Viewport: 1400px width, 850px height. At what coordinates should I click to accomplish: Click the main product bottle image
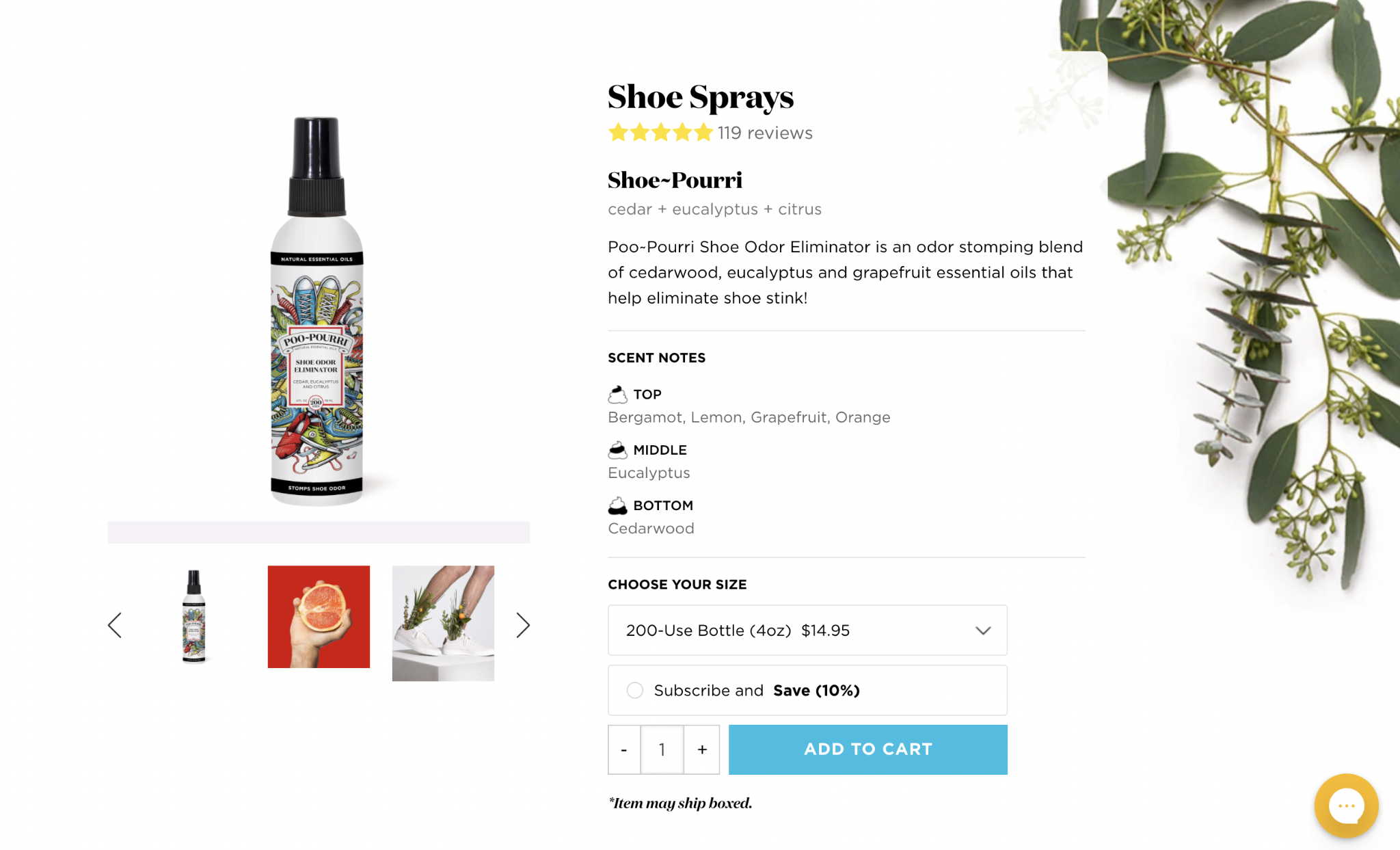pyautogui.click(x=317, y=311)
